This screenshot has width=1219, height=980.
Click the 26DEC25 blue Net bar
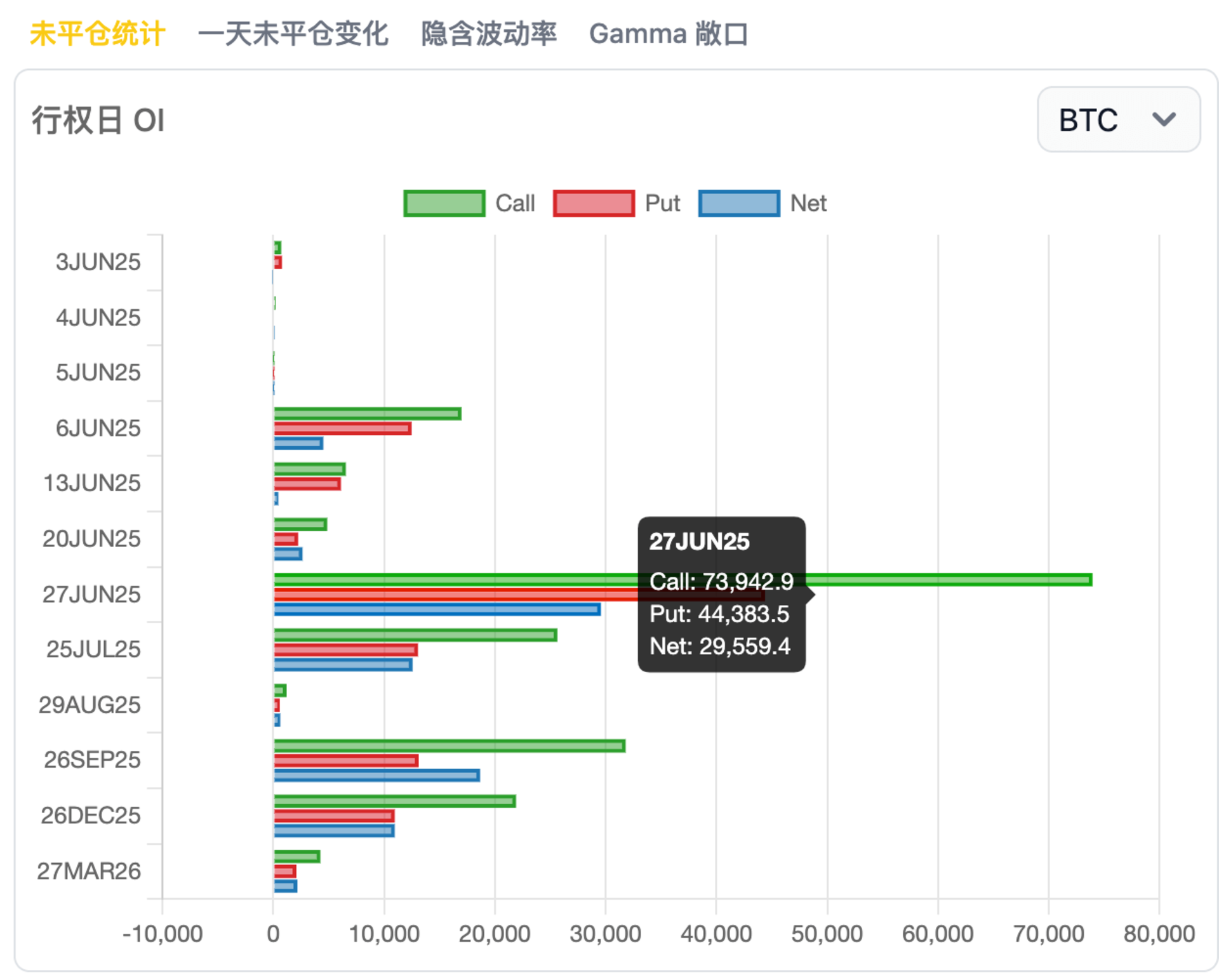click(x=334, y=831)
